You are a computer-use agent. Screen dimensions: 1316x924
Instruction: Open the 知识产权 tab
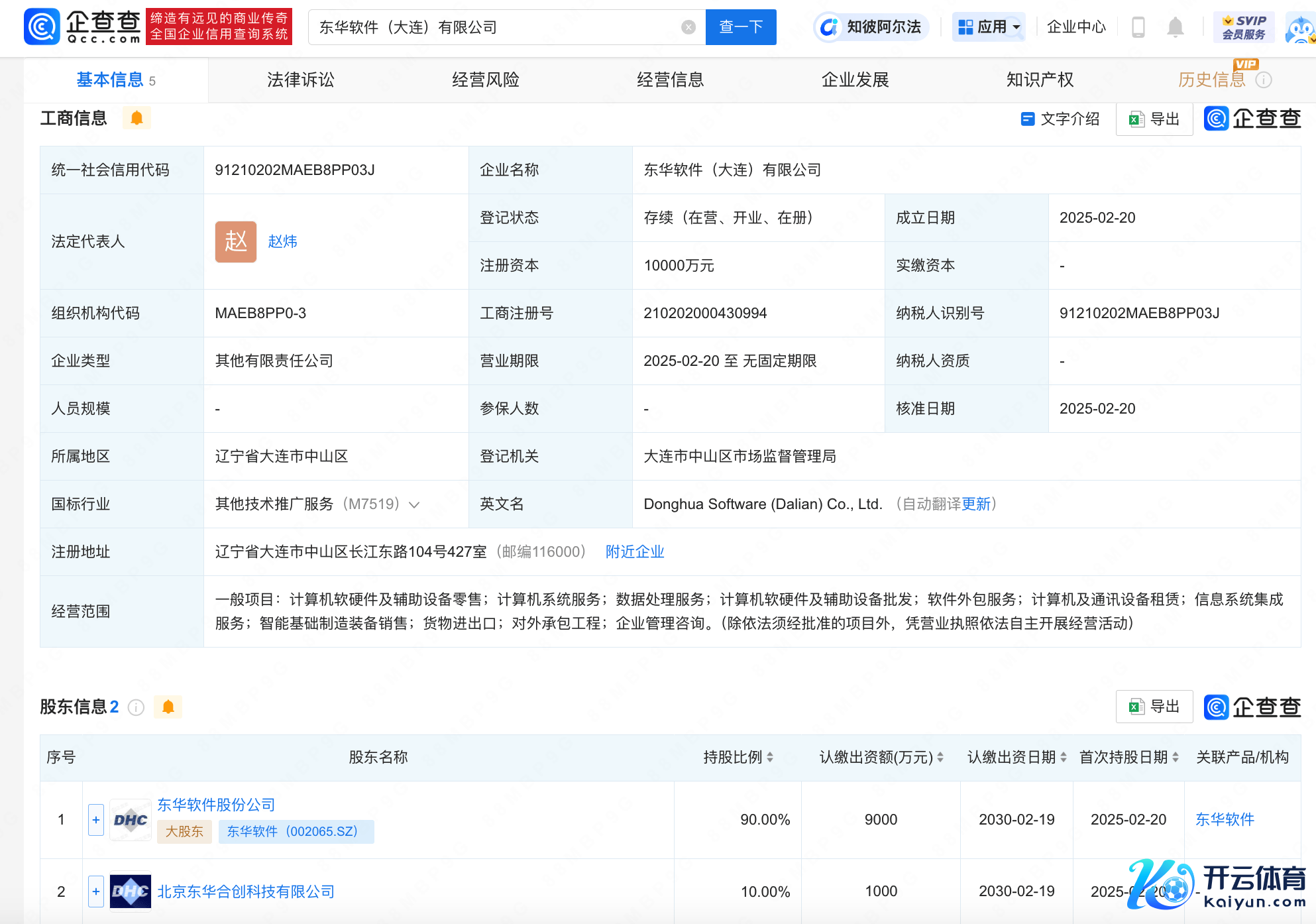click(1039, 80)
